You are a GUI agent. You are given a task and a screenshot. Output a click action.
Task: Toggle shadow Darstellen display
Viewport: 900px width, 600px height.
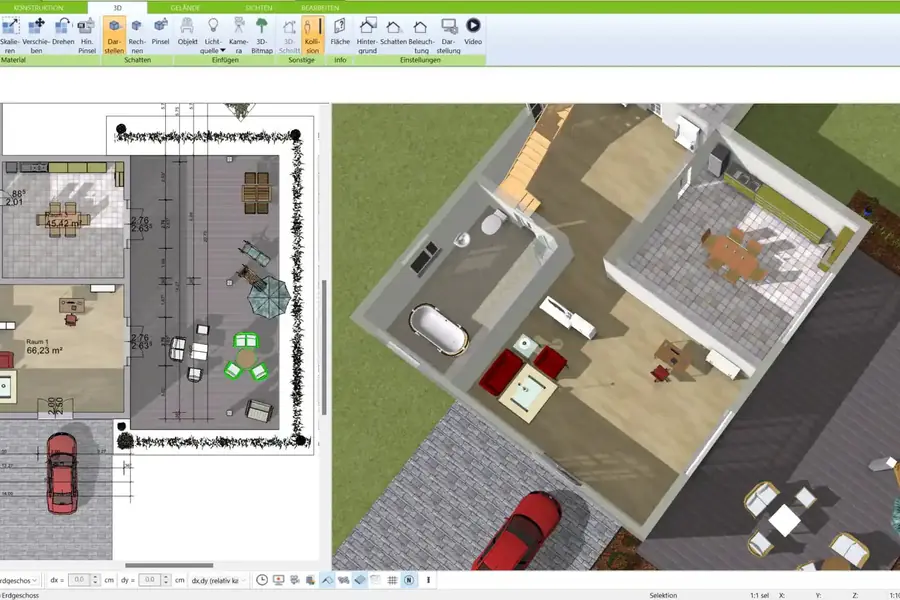pos(114,32)
